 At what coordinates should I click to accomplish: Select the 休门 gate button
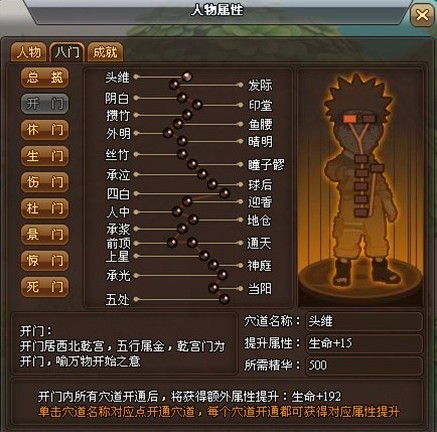point(45,130)
